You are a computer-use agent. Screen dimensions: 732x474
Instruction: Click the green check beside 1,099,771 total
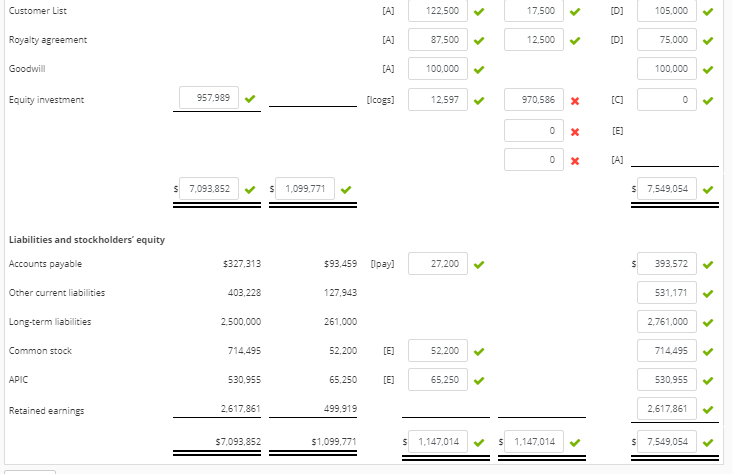(346, 190)
